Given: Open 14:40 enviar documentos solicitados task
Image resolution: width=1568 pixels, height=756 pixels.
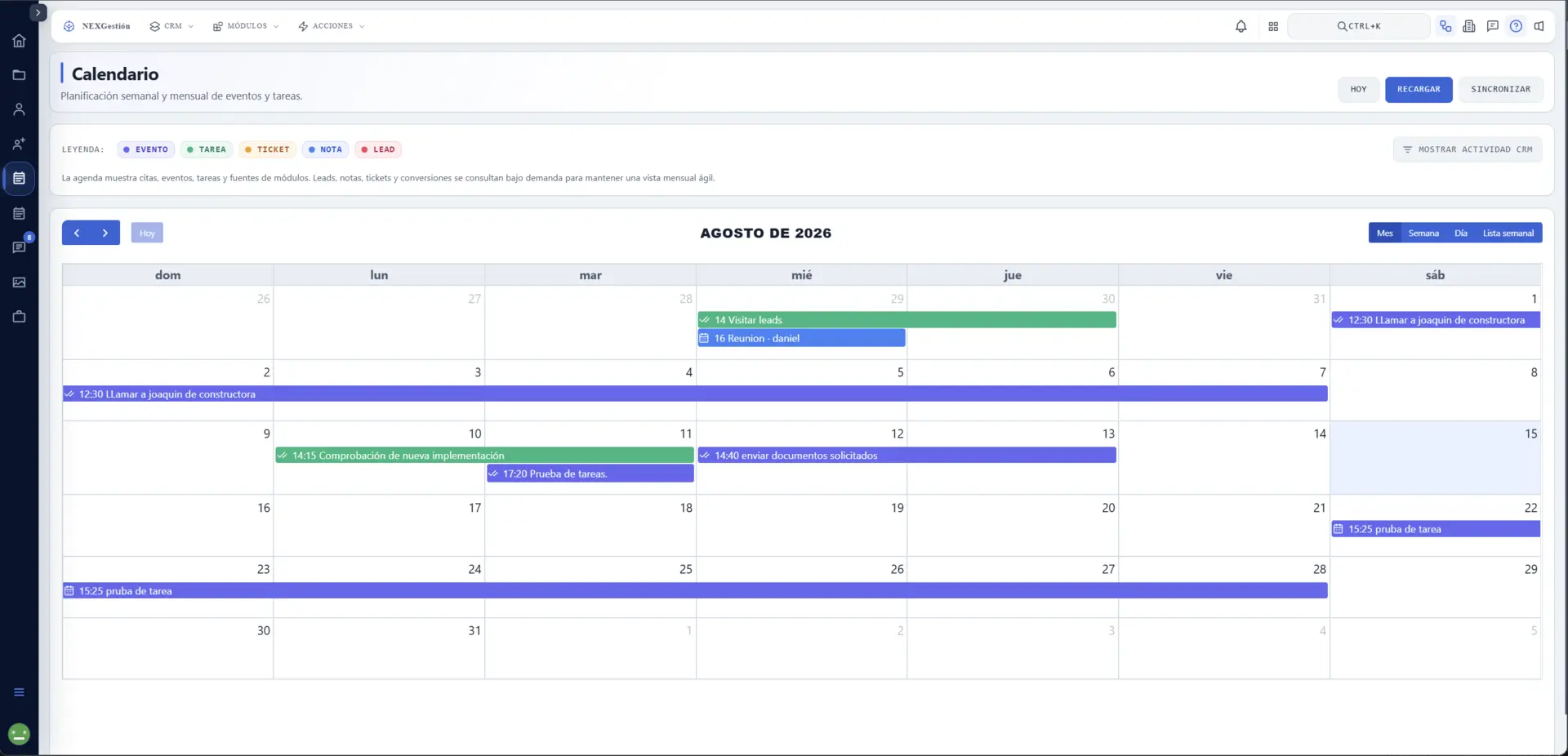Looking at the screenshot, I should click(x=906, y=456).
